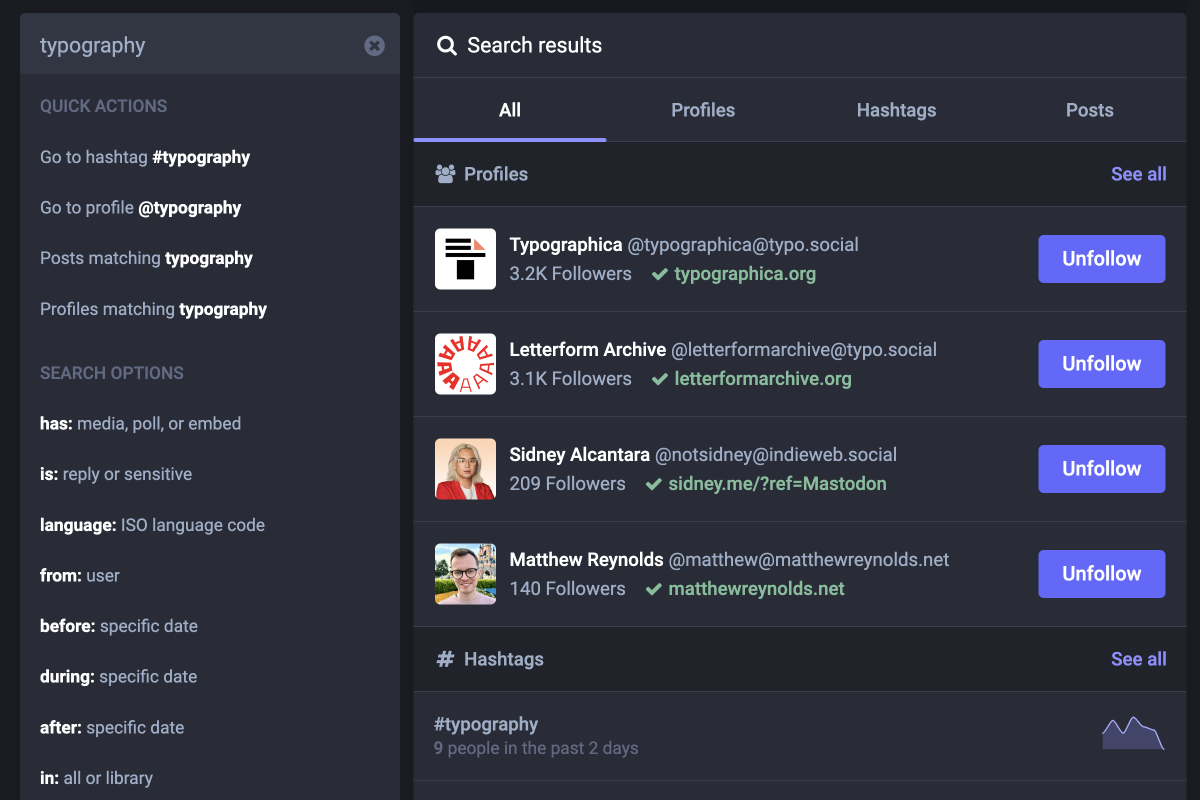Click the Sidney Alcantara display name
The width and height of the screenshot is (1200, 800).
(580, 455)
